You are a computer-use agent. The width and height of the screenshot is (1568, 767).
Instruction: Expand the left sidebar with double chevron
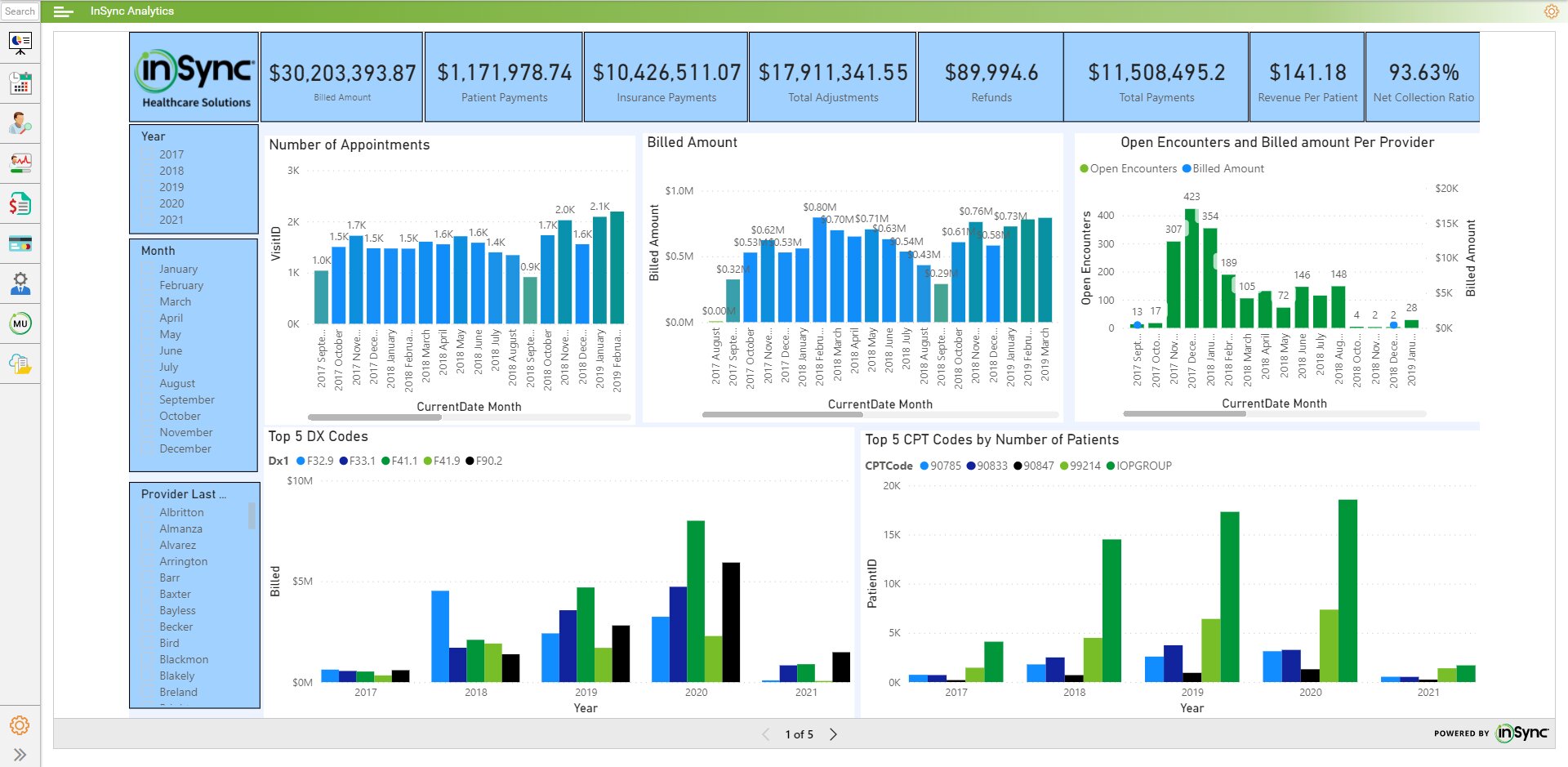[20, 754]
